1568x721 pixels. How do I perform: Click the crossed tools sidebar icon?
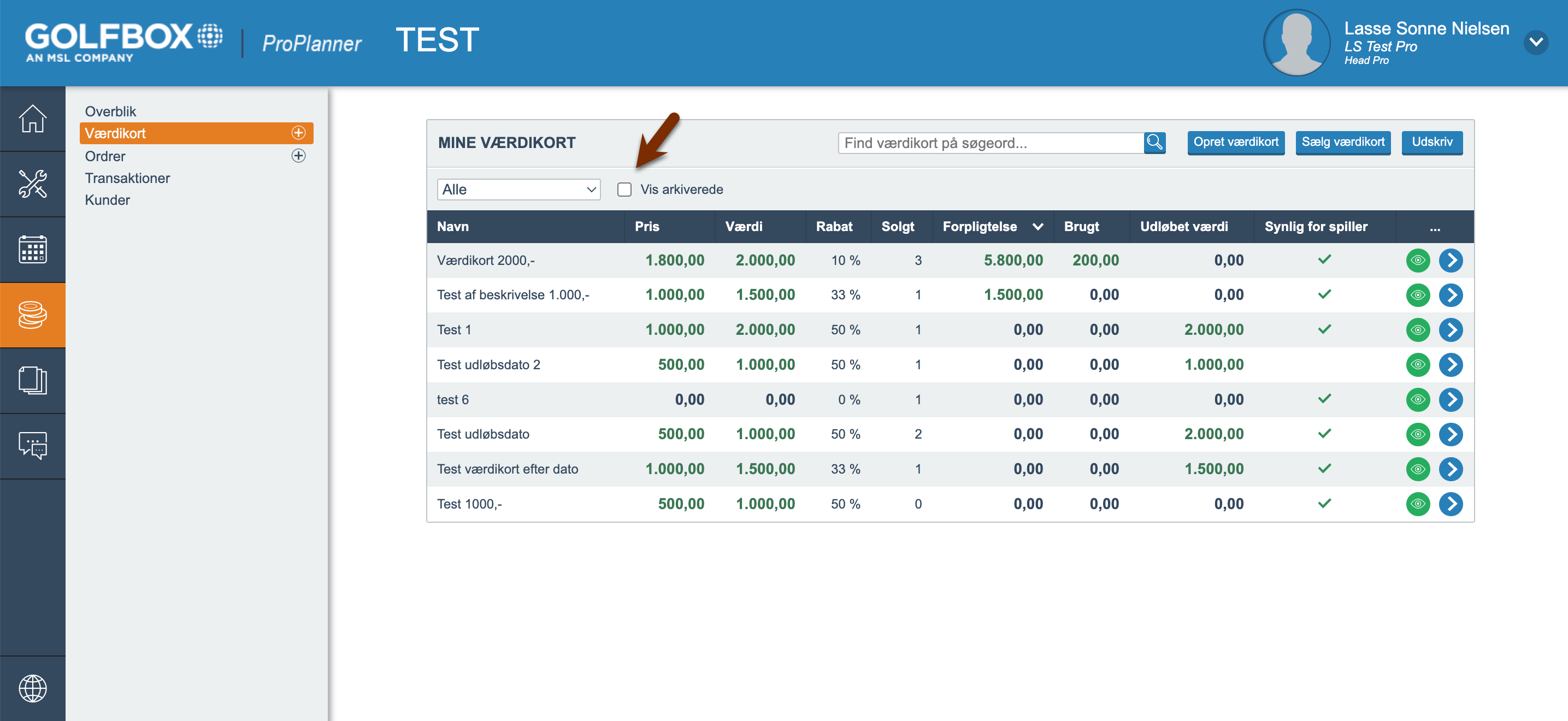pyautogui.click(x=32, y=184)
